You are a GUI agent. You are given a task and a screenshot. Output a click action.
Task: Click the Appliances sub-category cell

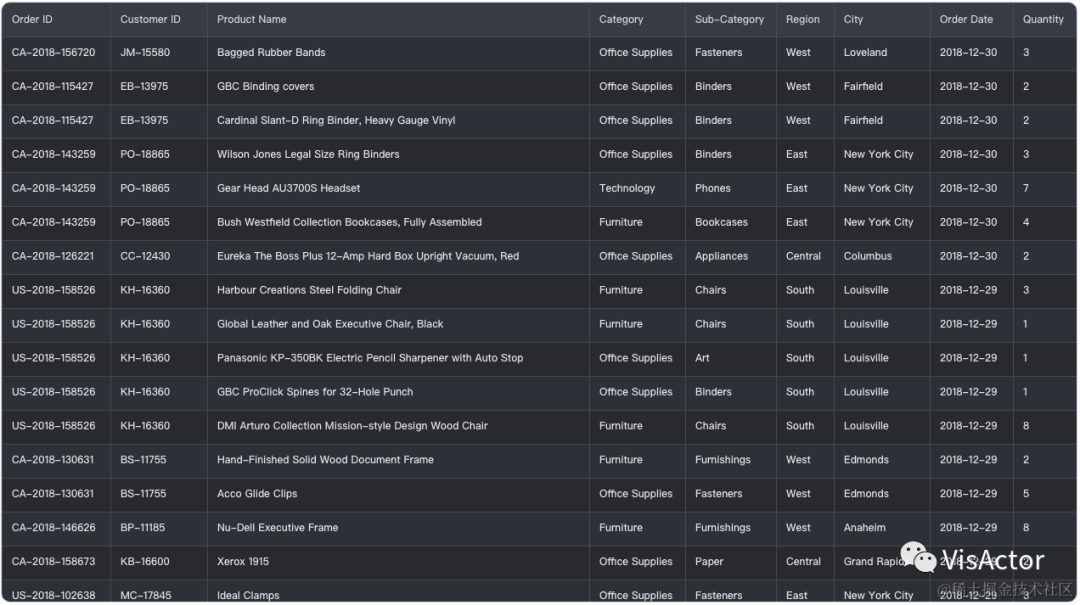(x=721, y=256)
